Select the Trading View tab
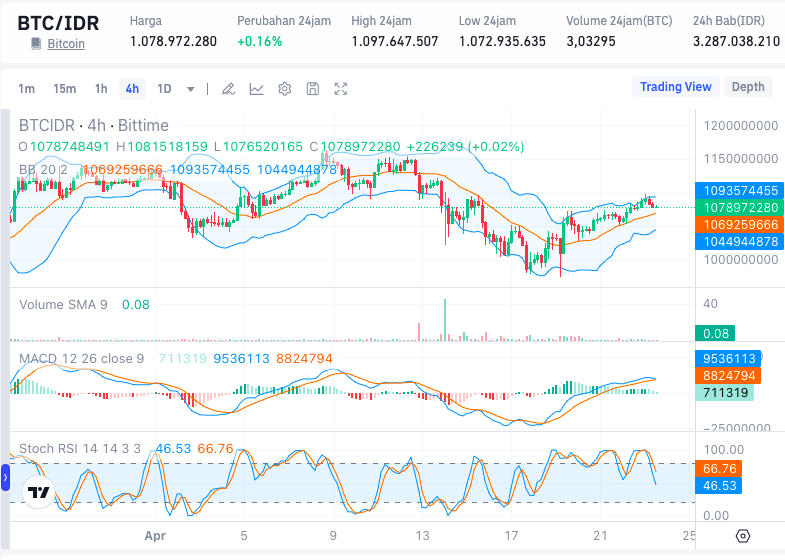Image resolution: width=785 pixels, height=560 pixels. coord(675,87)
